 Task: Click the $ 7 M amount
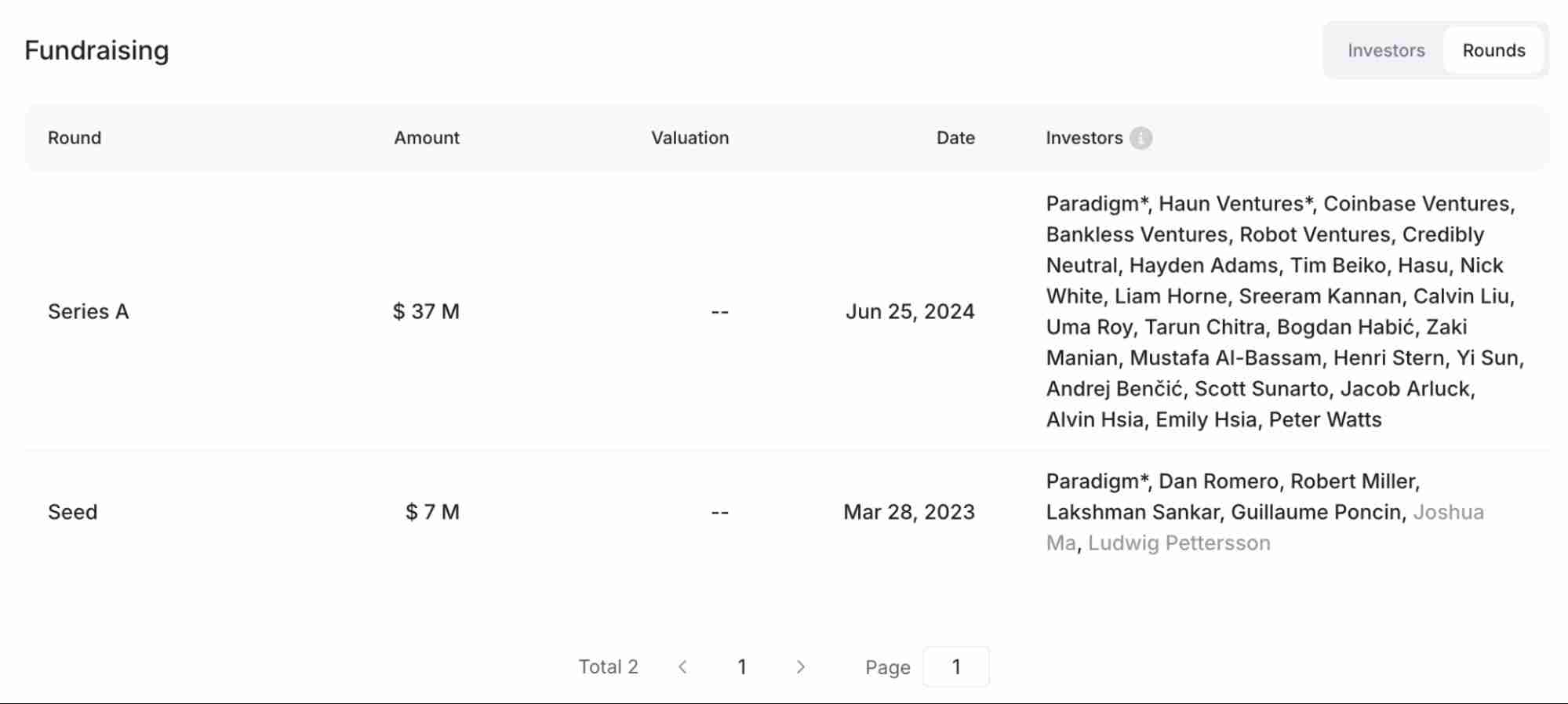point(432,512)
